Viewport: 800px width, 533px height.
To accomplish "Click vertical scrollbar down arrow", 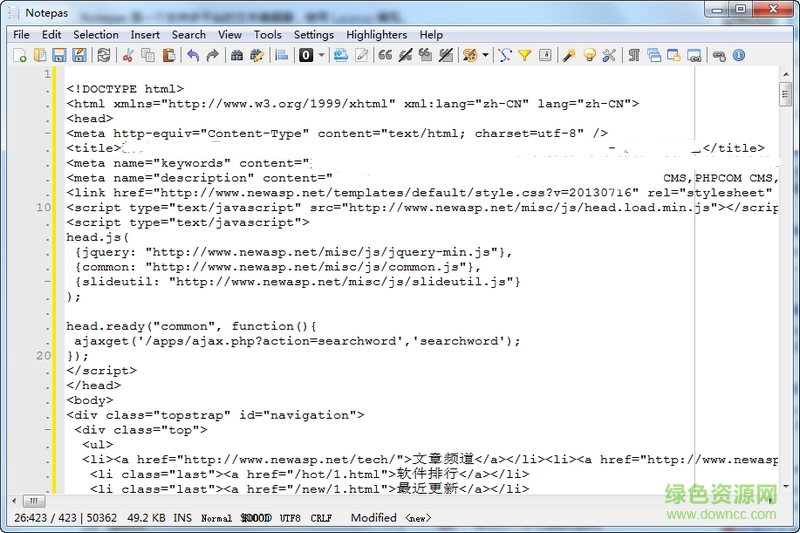I will (x=786, y=486).
